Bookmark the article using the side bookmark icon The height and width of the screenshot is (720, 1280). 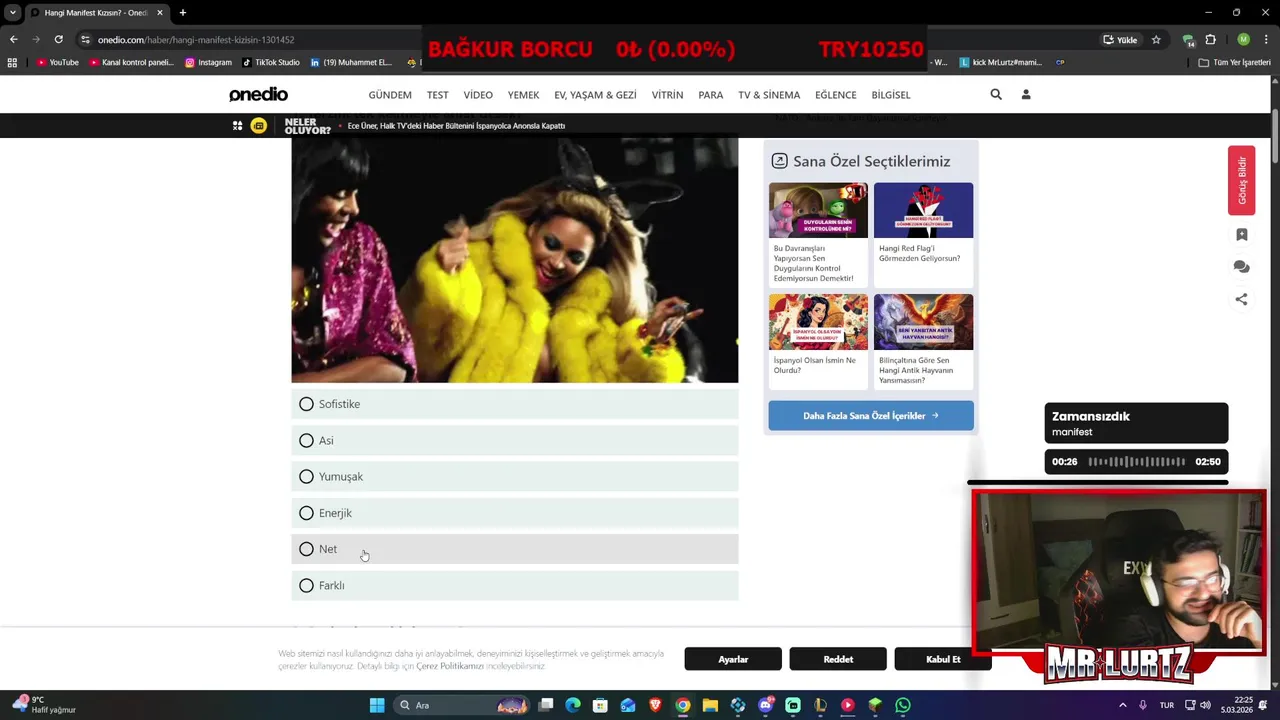pyautogui.click(x=1241, y=235)
